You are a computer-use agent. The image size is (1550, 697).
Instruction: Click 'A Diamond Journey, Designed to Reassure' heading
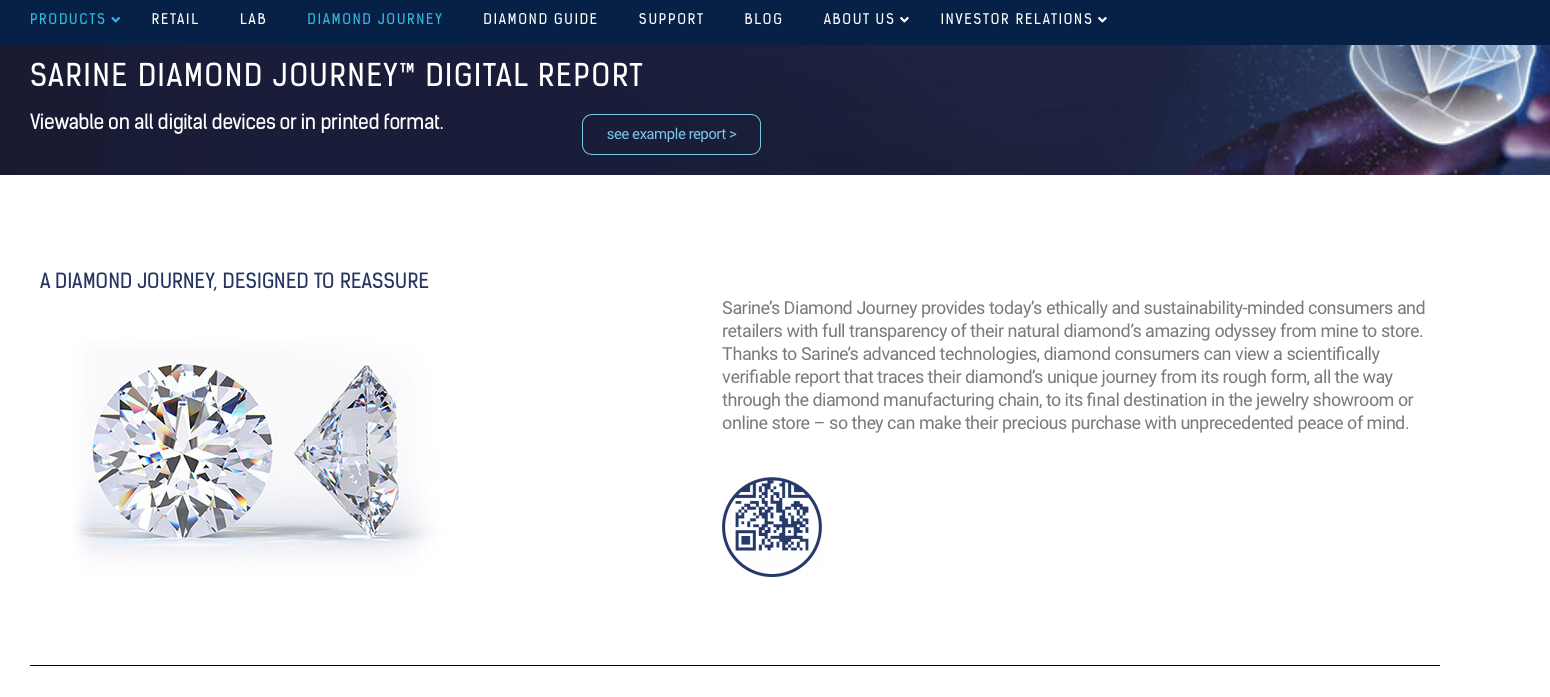(x=234, y=281)
